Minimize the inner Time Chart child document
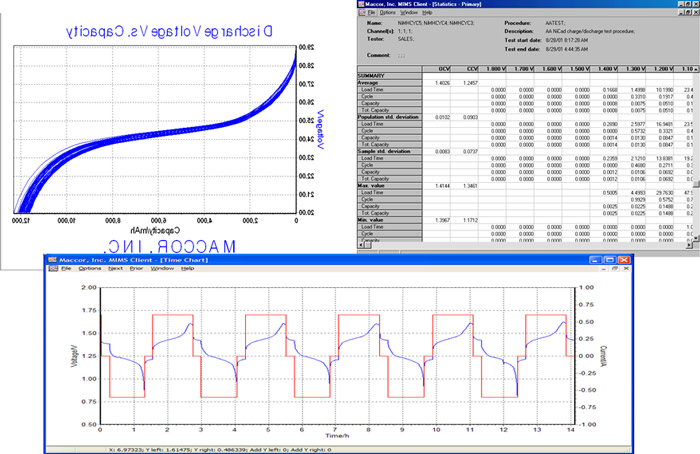 click(x=604, y=269)
